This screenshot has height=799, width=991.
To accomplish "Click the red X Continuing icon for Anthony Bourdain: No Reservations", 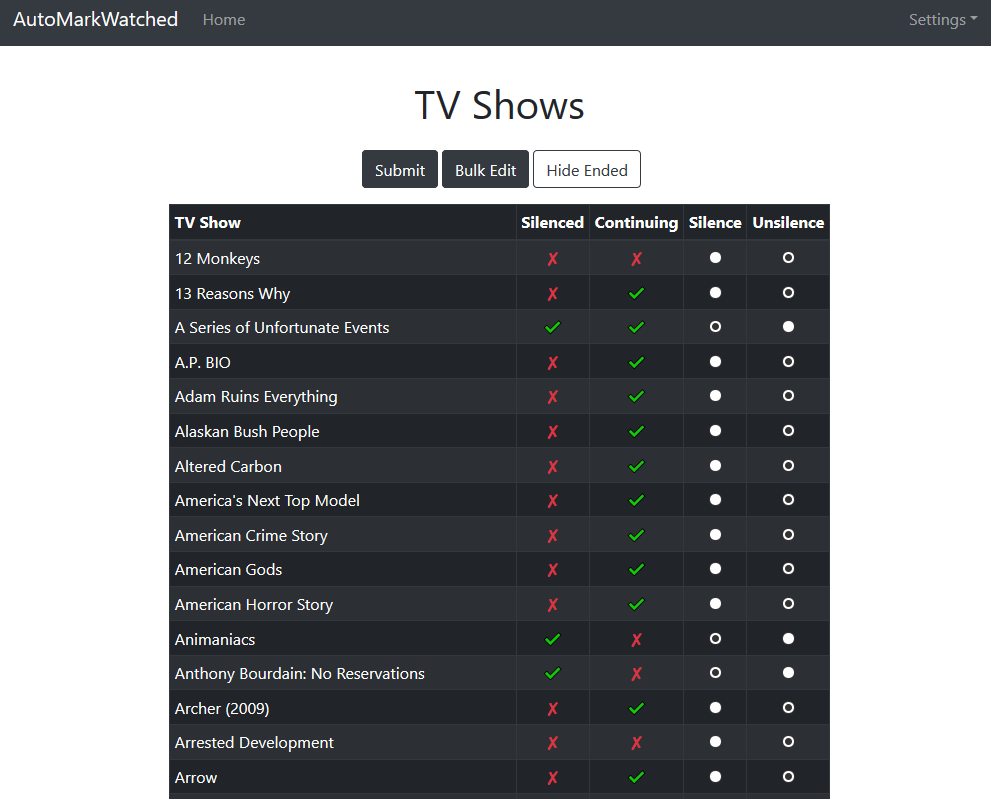I will 636,674.
